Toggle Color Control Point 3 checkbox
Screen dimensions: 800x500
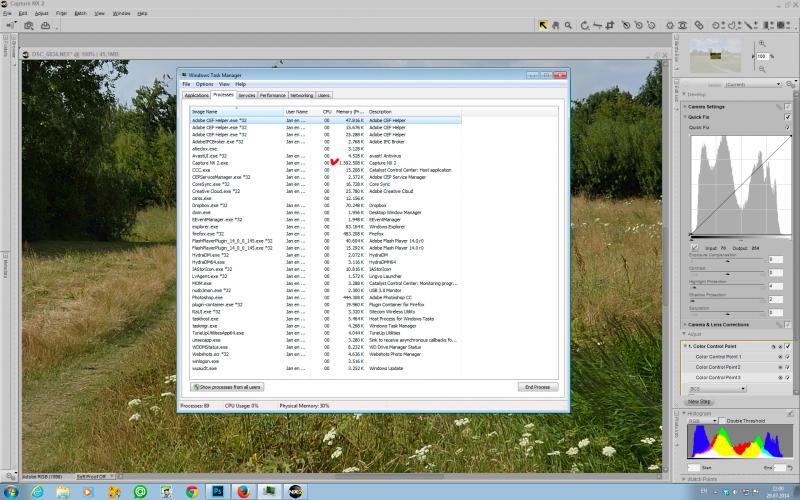788,378
